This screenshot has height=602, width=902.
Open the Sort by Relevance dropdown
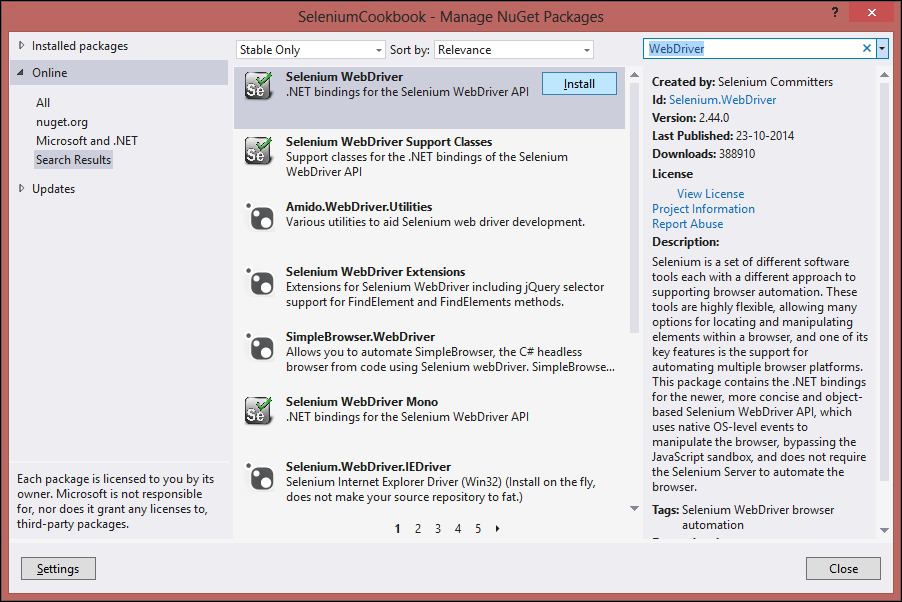(x=514, y=50)
